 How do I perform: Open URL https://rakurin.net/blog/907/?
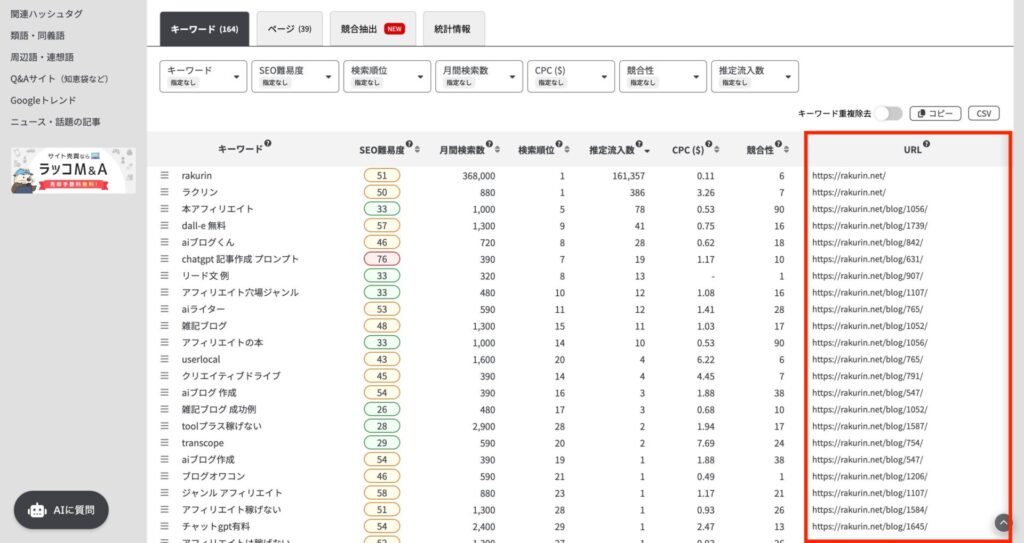tap(867, 276)
